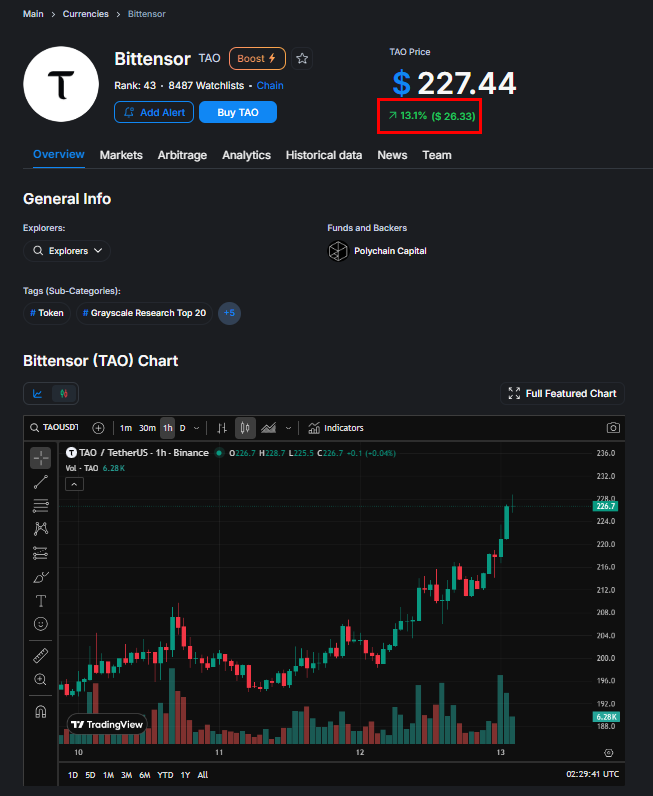Screen dimensions: 653x796
Task: Click the Polychain Capital logo
Action: (338, 251)
